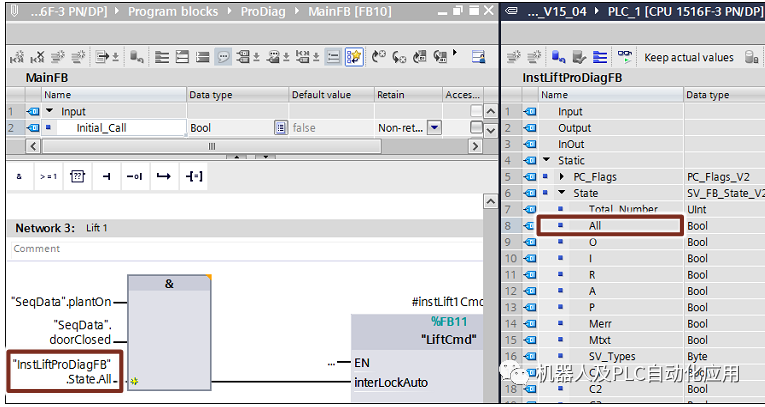Click the ProDiag breadcrumb segment

click(263, 11)
